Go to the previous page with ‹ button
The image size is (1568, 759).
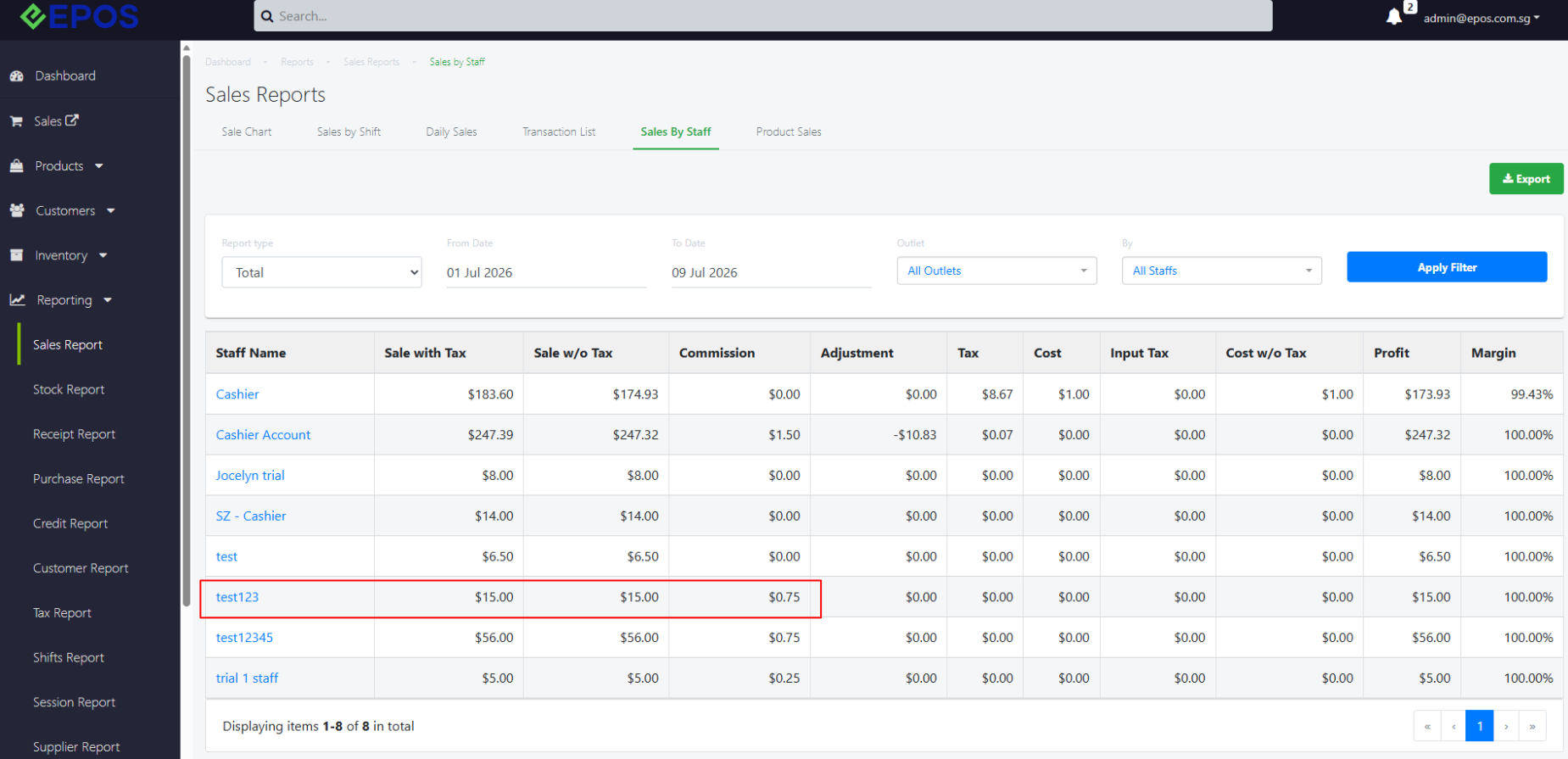click(1453, 726)
